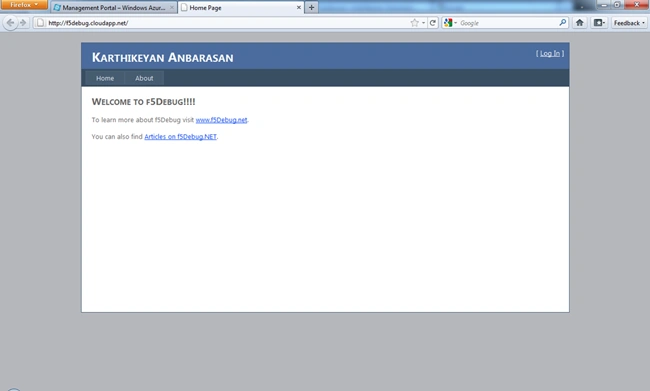
Task: Click the Karthikeyan Anbarasan site title
Action: click(162, 57)
